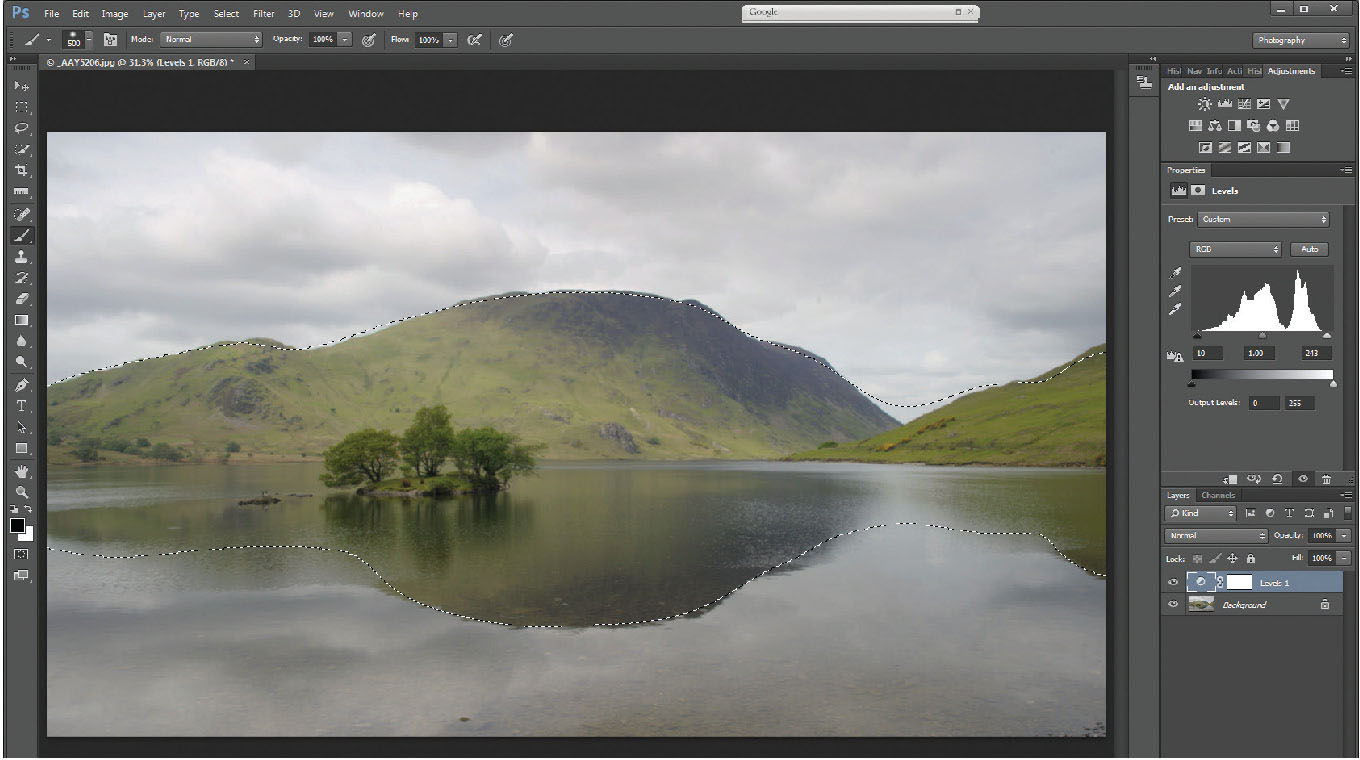Open the brush panel toggle icon

click(x=111, y=40)
